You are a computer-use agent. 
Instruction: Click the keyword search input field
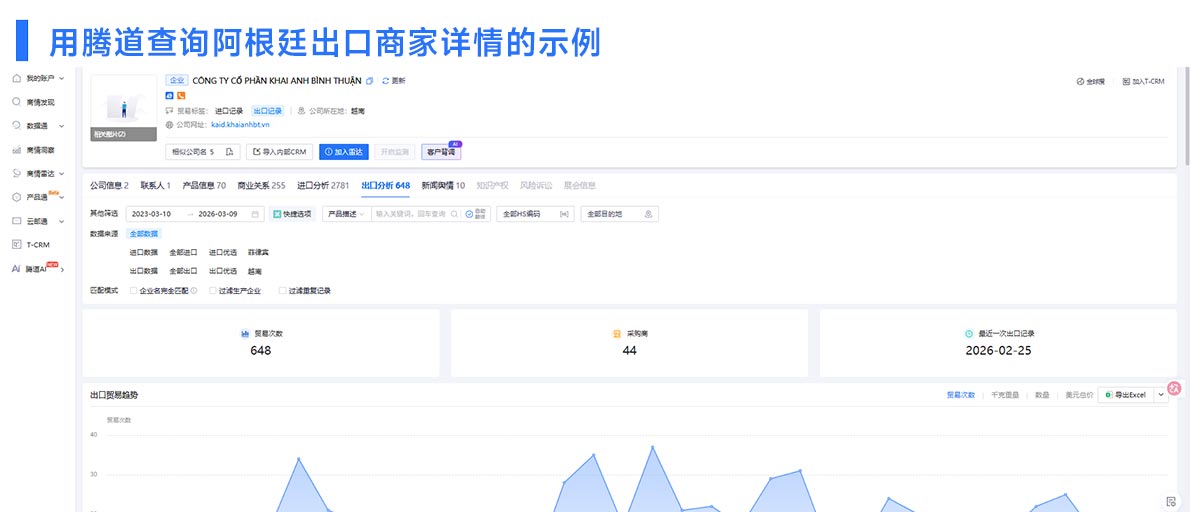pyautogui.click(x=410, y=214)
